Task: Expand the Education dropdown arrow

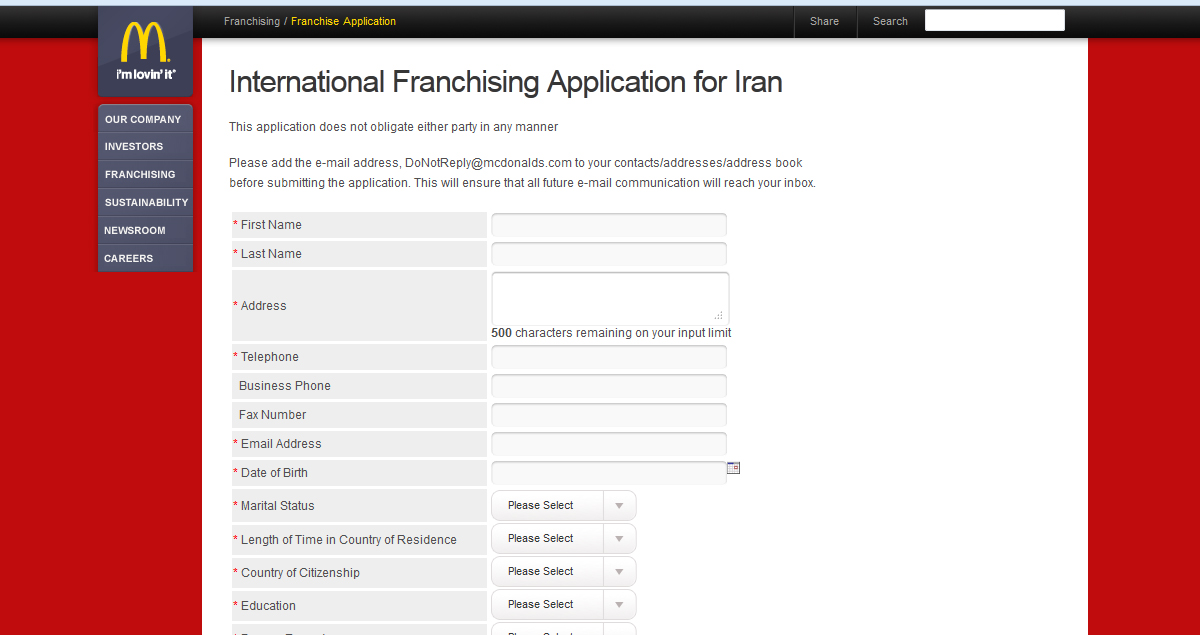Action: point(619,605)
